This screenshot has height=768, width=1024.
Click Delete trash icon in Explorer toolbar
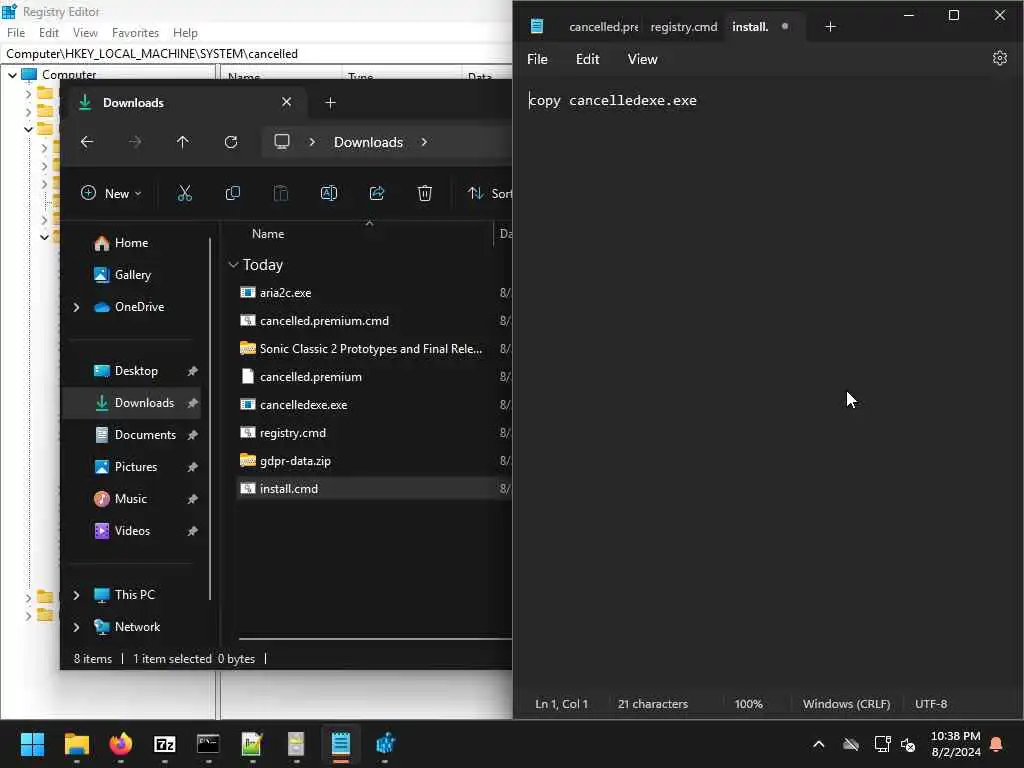tap(424, 193)
